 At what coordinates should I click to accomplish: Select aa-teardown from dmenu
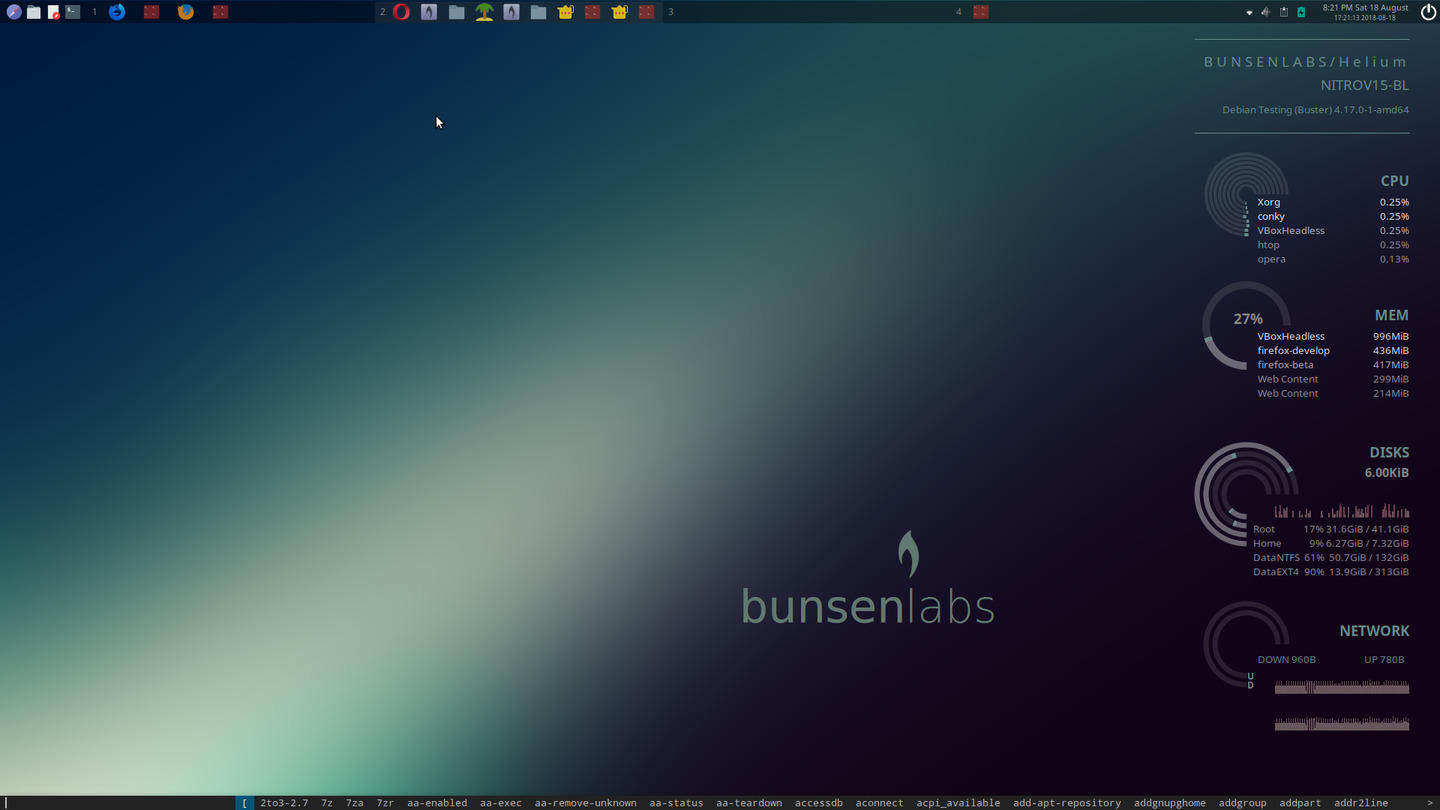pos(749,803)
